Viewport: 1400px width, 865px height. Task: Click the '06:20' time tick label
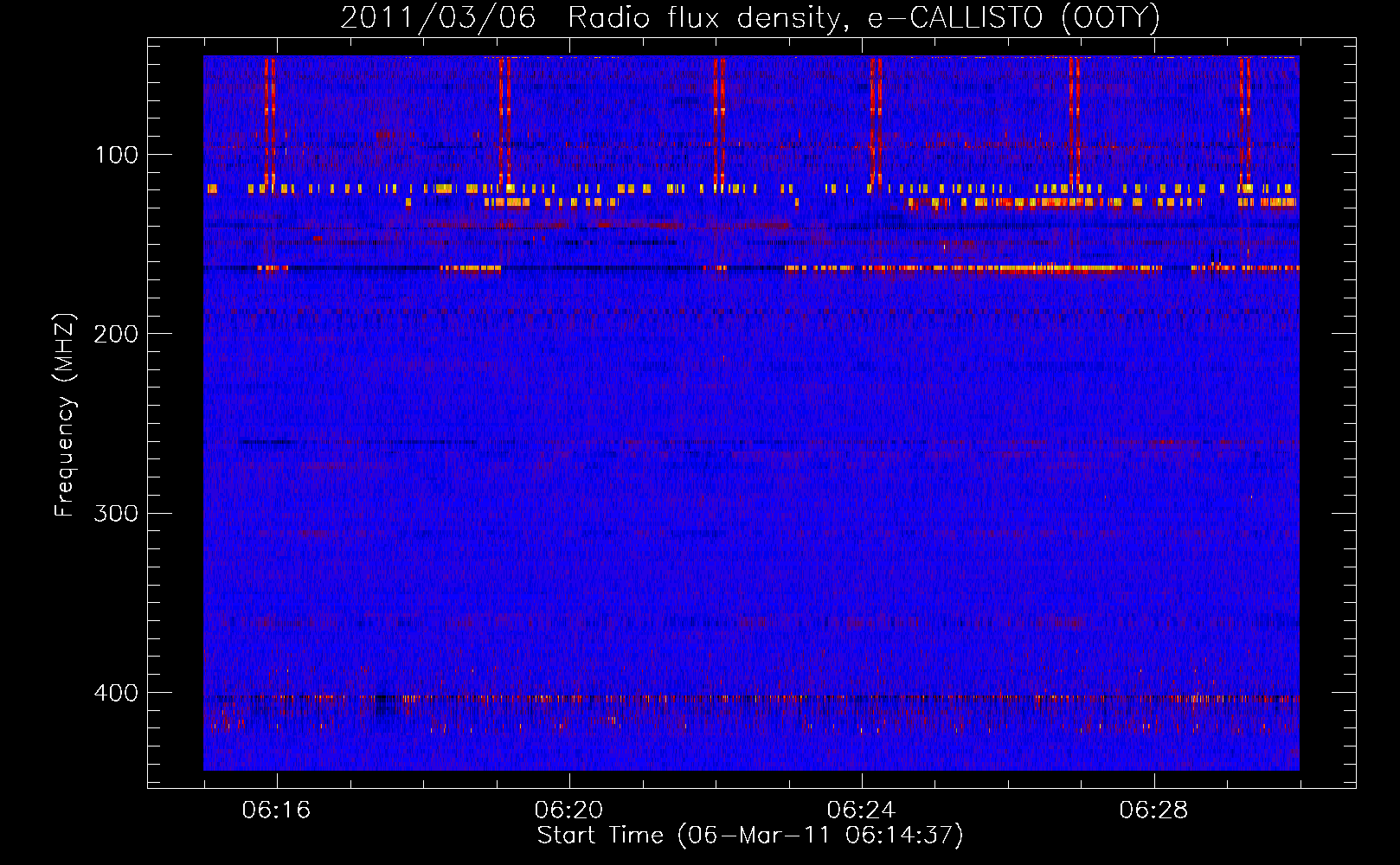click(x=568, y=811)
